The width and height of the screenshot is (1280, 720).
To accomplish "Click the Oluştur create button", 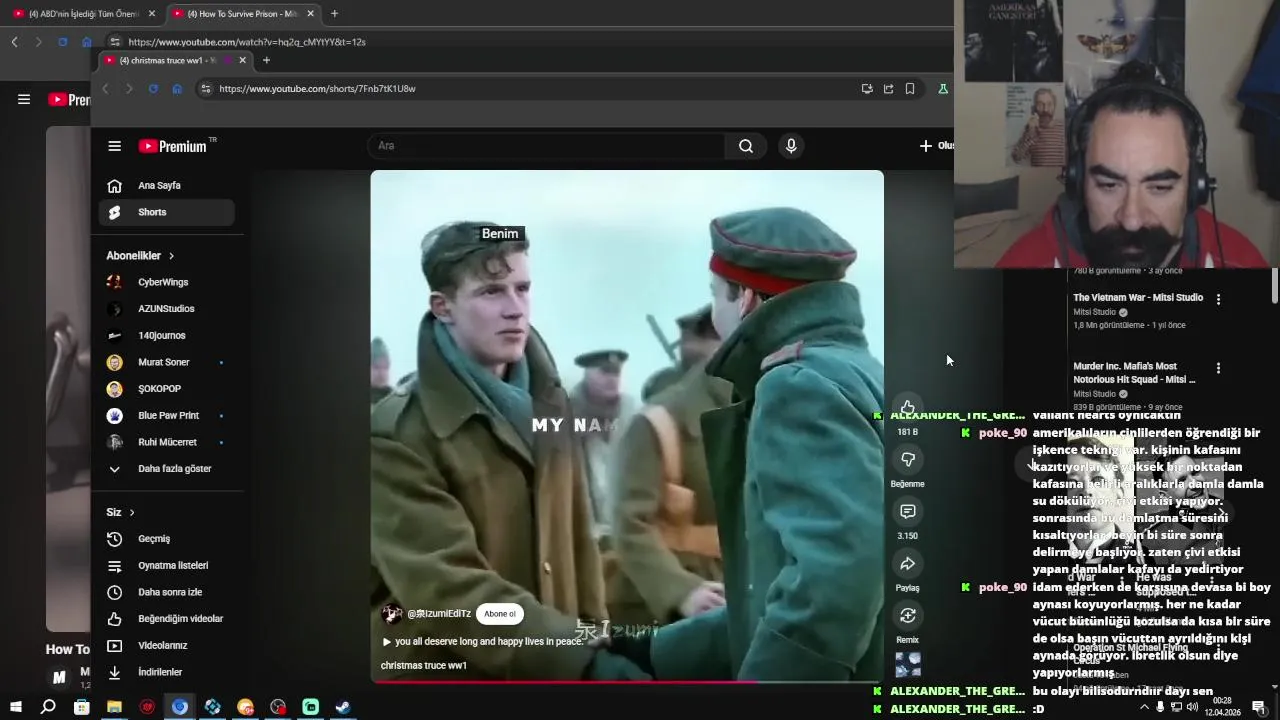I will [936, 146].
